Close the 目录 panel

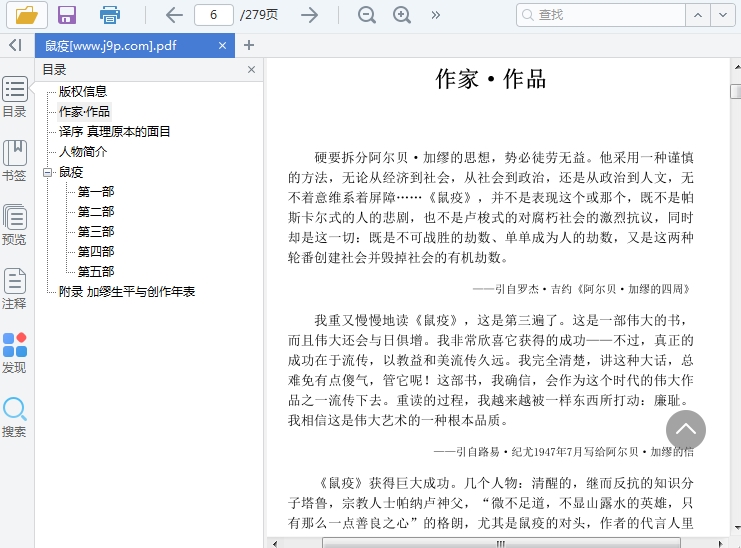[x=251, y=69]
